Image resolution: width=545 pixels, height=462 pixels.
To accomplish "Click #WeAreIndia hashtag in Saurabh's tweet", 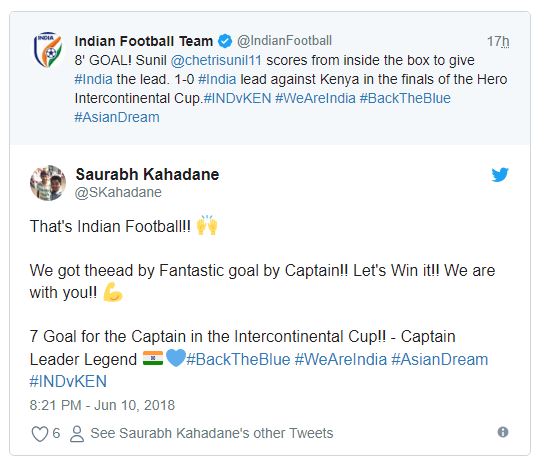I will 341,359.
